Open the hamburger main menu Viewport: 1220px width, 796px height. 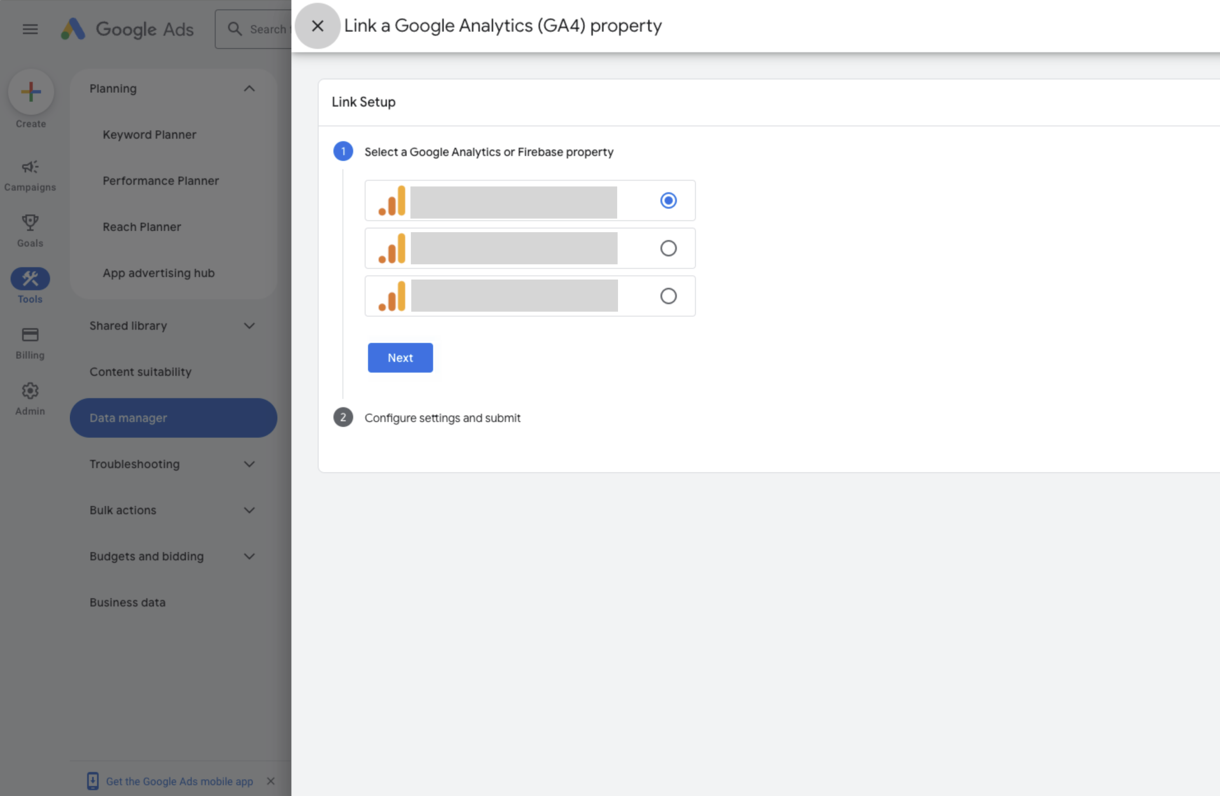click(x=30, y=29)
